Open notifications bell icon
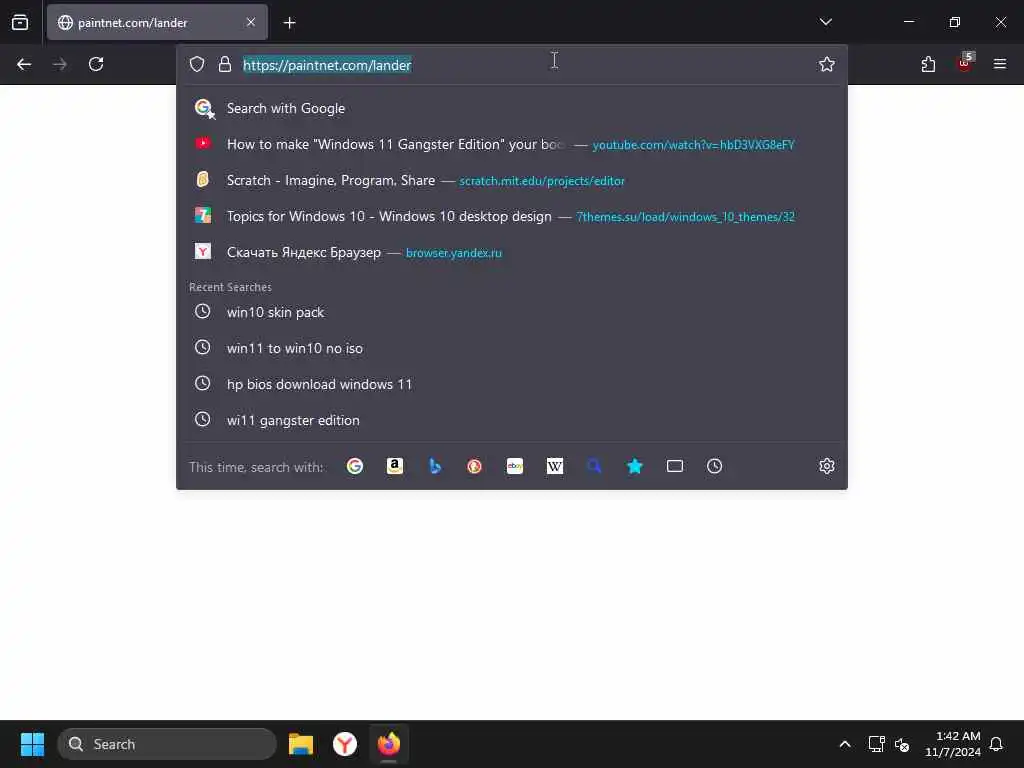Image resolution: width=1024 pixels, height=768 pixels. [996, 744]
